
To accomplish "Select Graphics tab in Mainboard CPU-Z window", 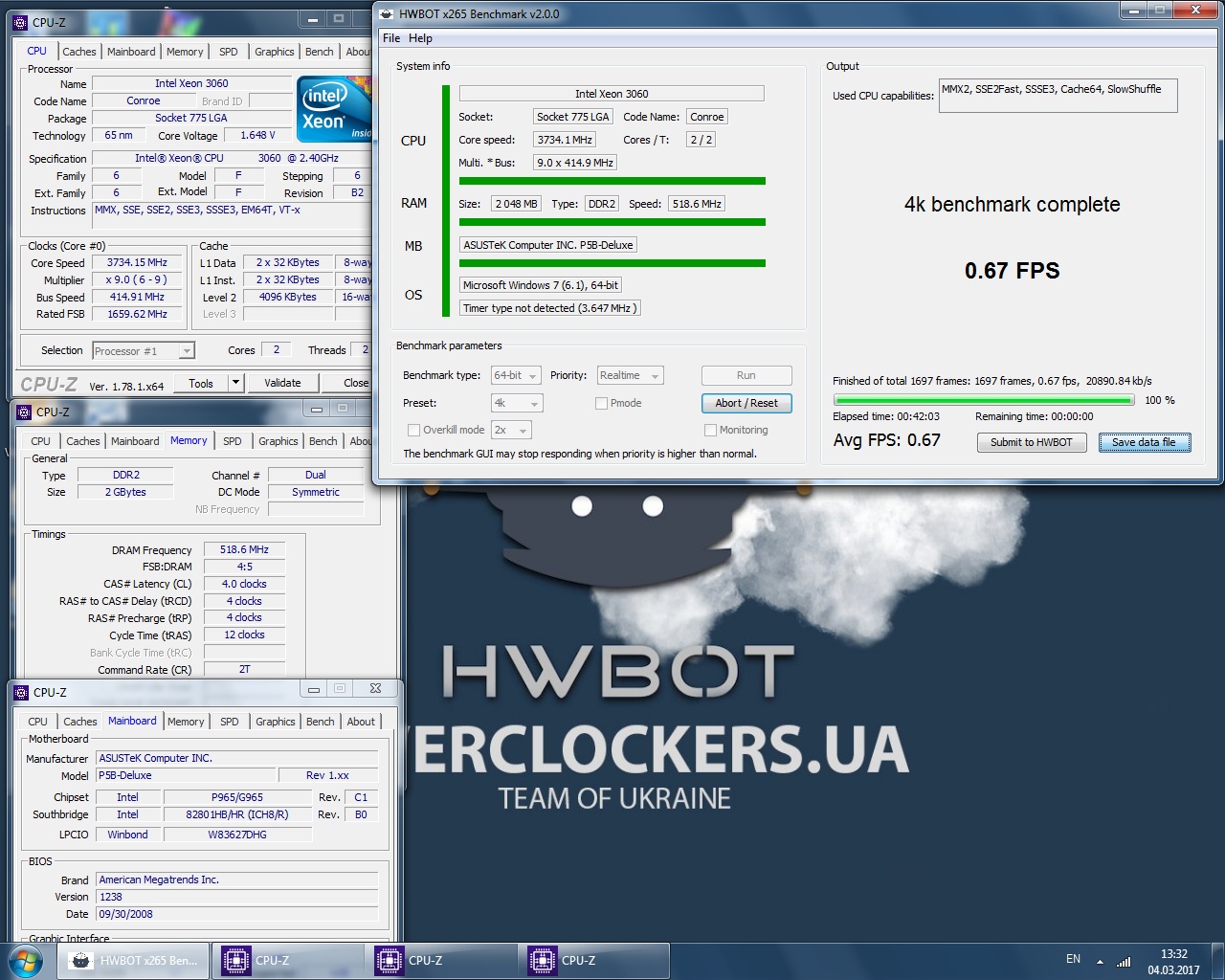I will (276, 722).
